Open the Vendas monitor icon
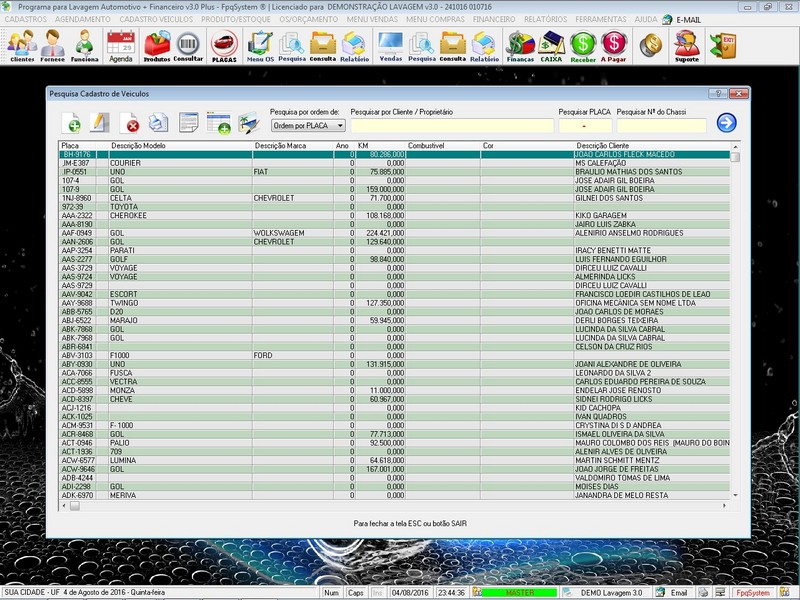 point(391,46)
